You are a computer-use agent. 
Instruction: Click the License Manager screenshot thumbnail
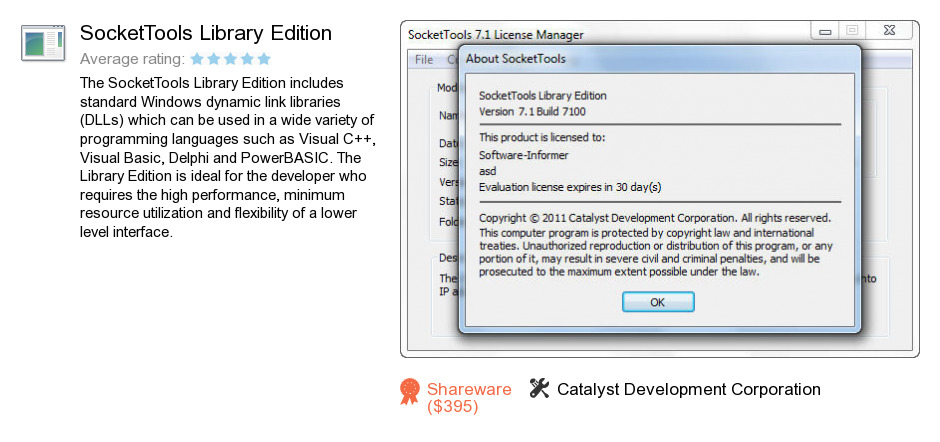click(659, 189)
